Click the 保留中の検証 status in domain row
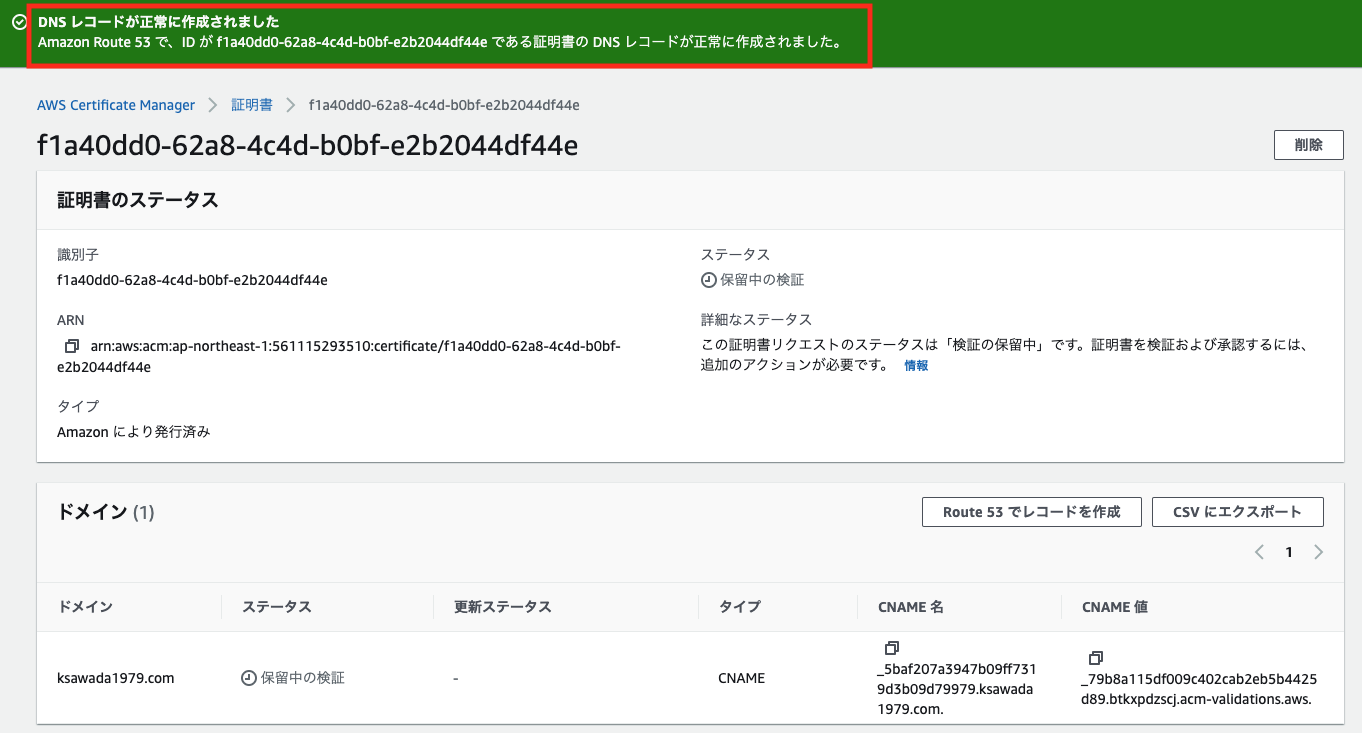This screenshot has width=1362, height=733. coord(302,678)
